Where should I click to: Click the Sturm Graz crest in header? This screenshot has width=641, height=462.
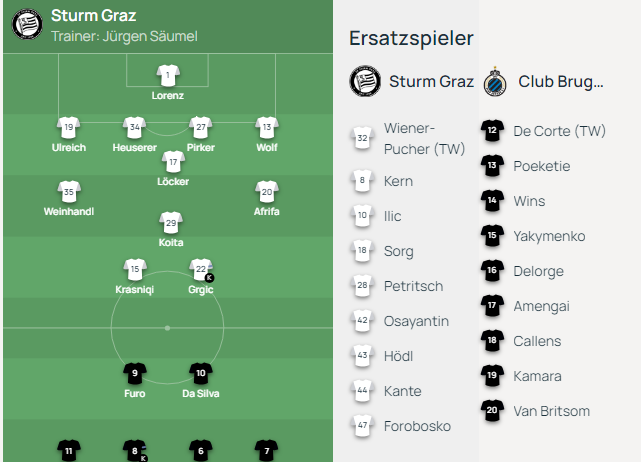pos(27,24)
